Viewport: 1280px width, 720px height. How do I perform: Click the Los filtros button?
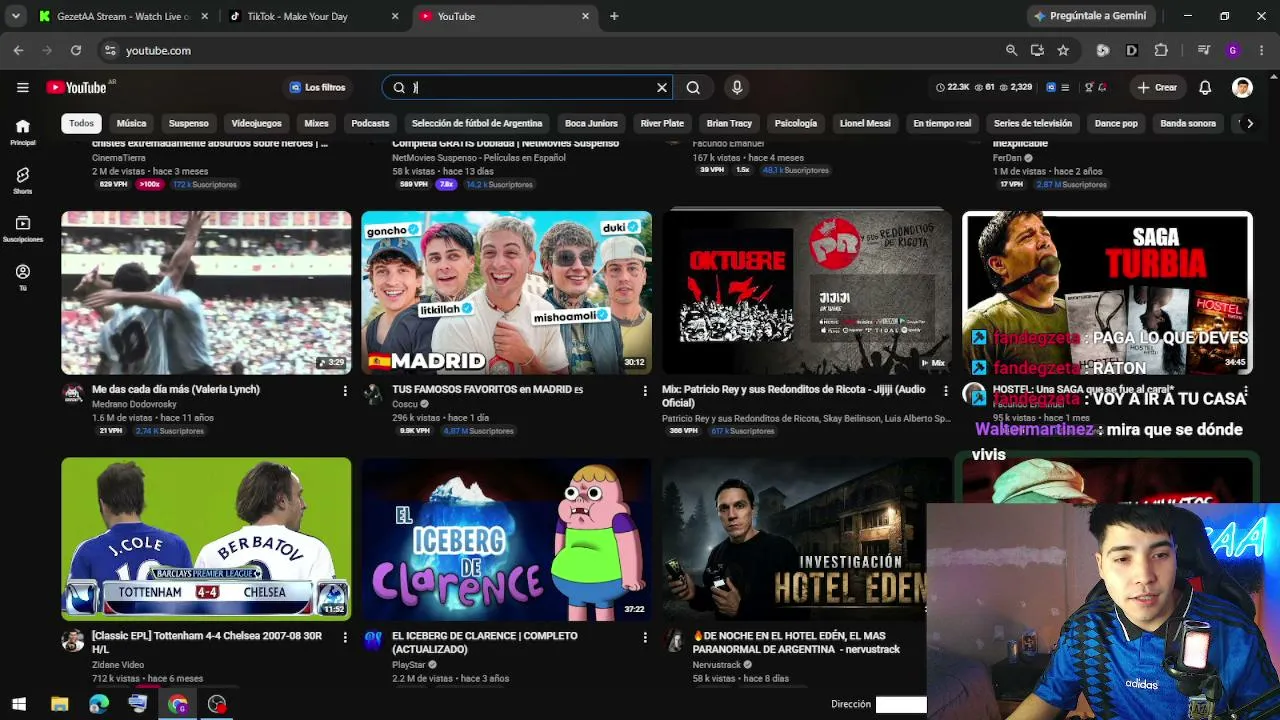pyautogui.click(x=317, y=88)
